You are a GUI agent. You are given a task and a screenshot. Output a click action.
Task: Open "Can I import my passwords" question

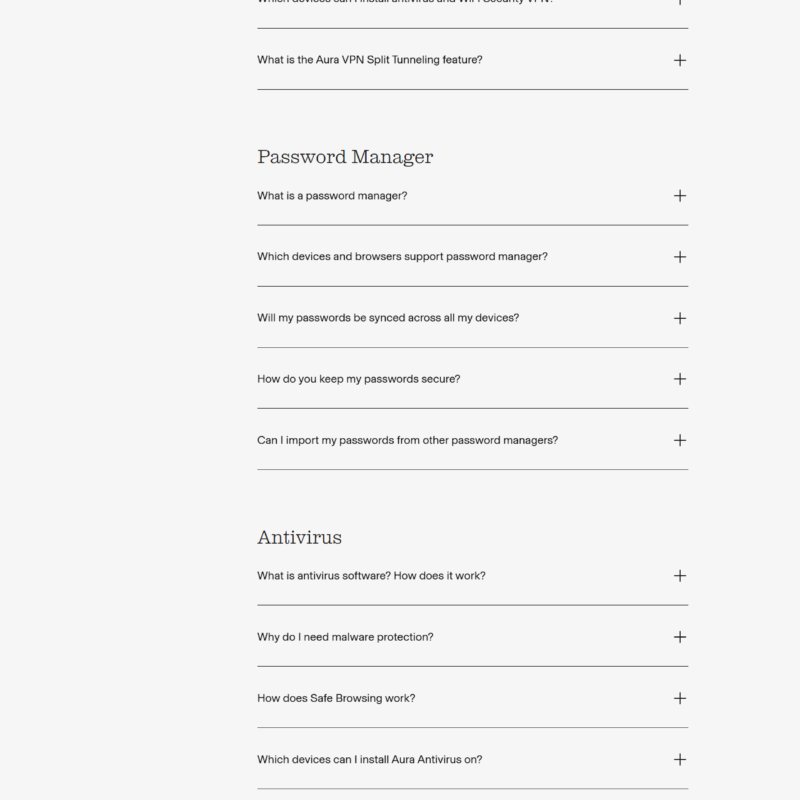[x=407, y=440]
